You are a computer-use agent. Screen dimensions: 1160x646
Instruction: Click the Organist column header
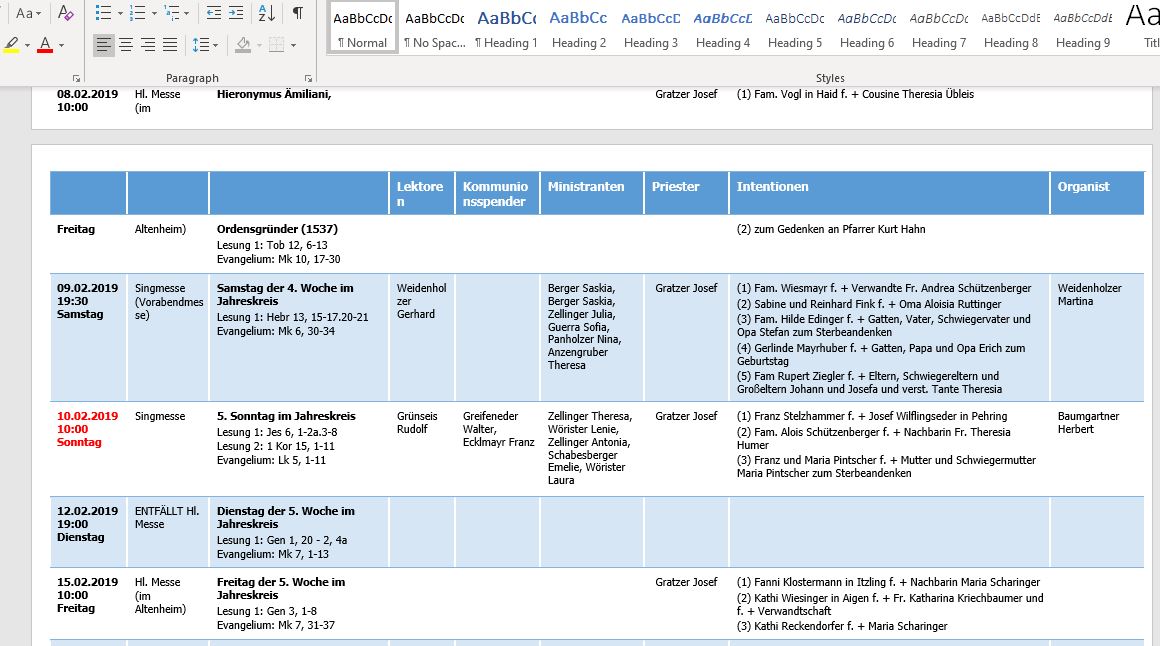[x=1097, y=194]
